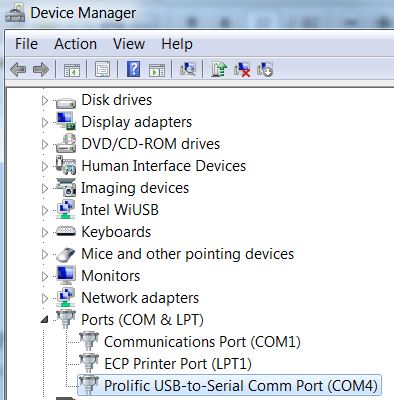
Task: Expand the Disk drives node
Action: coord(45,100)
